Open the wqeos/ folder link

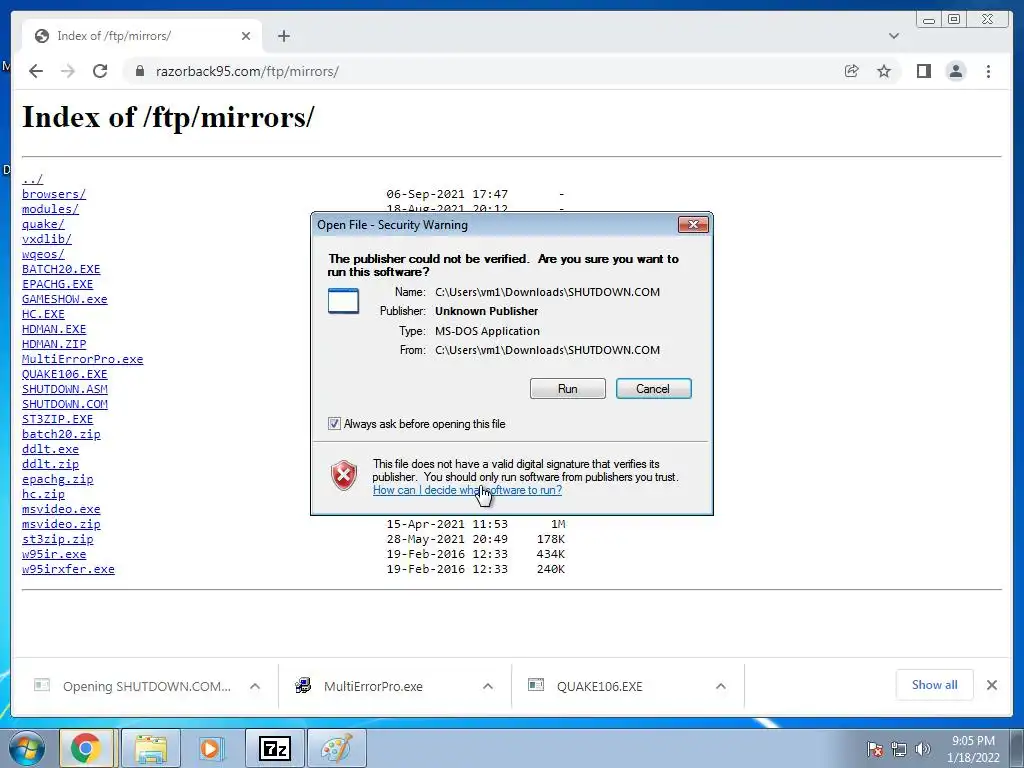click(x=43, y=254)
